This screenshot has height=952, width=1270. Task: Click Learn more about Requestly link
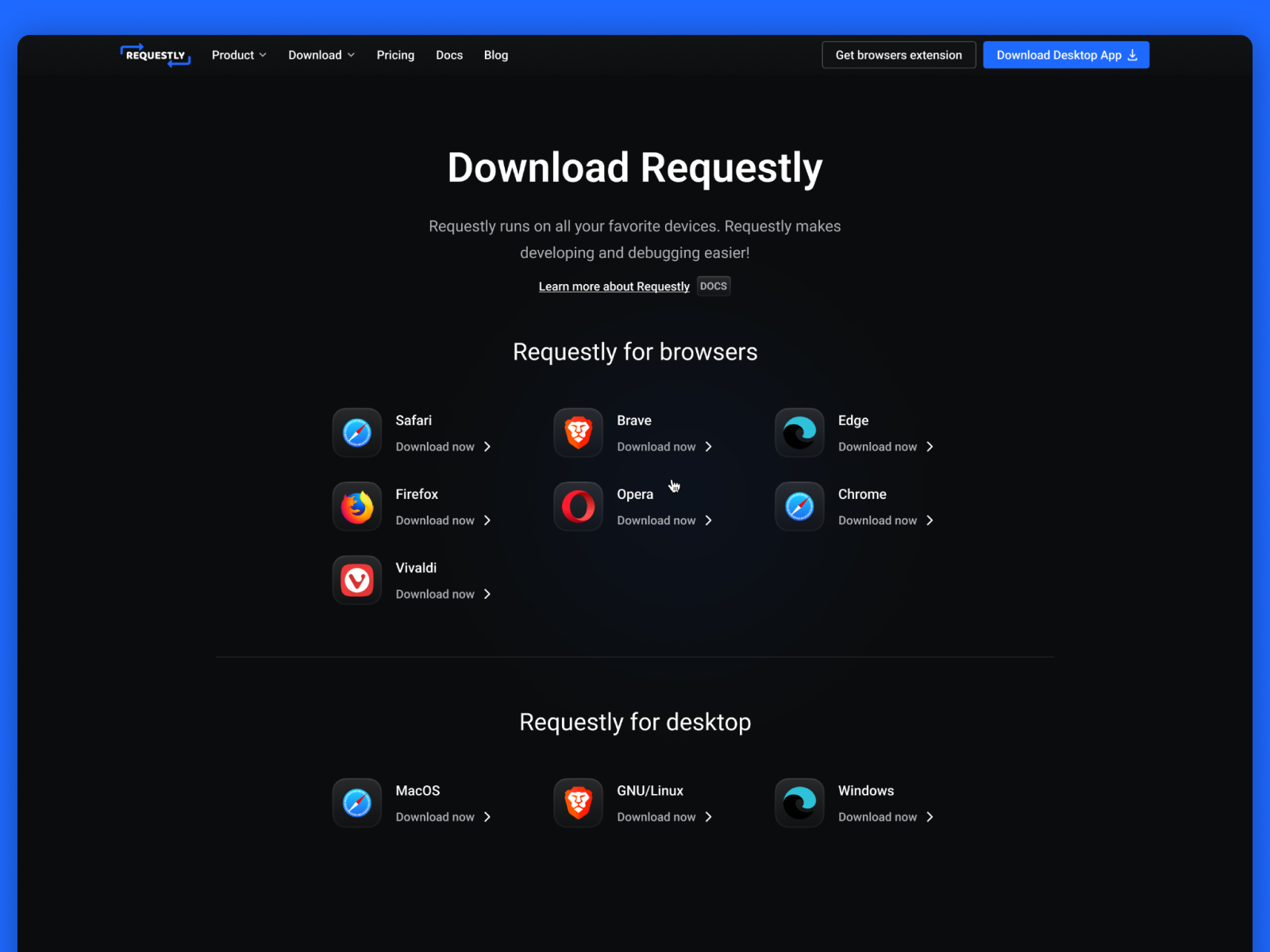click(x=614, y=286)
